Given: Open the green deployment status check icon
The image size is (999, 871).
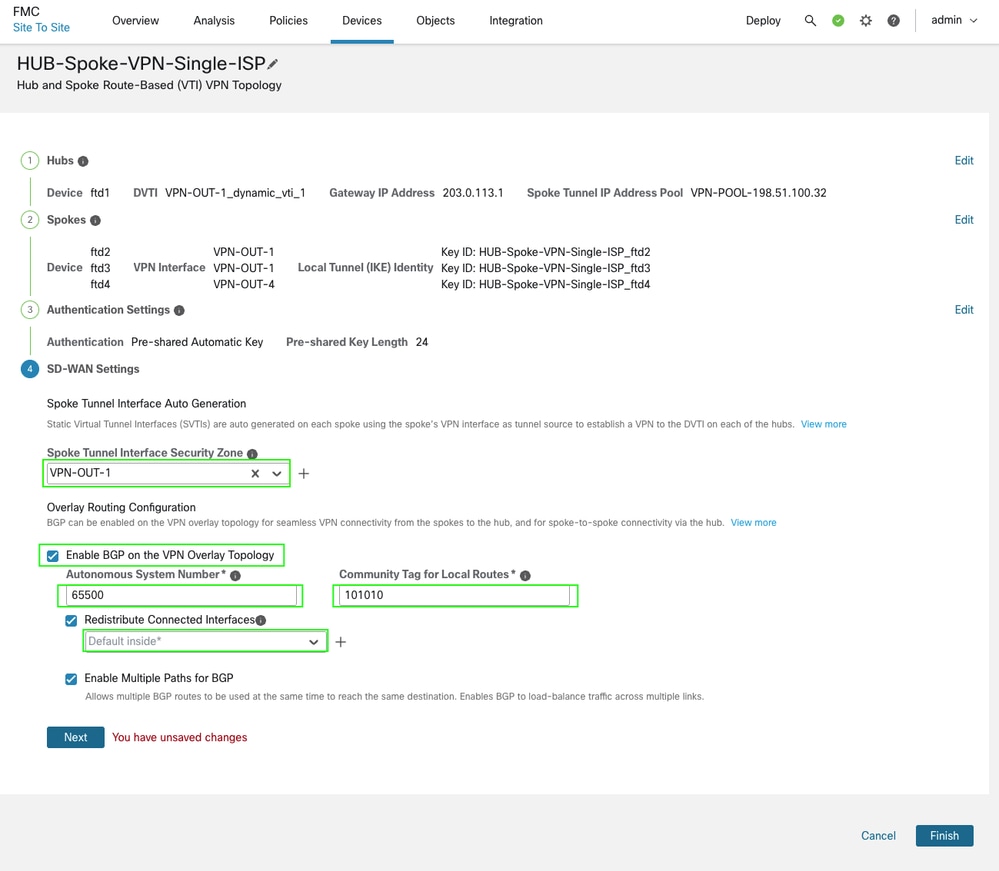Looking at the screenshot, I should tap(838, 20).
